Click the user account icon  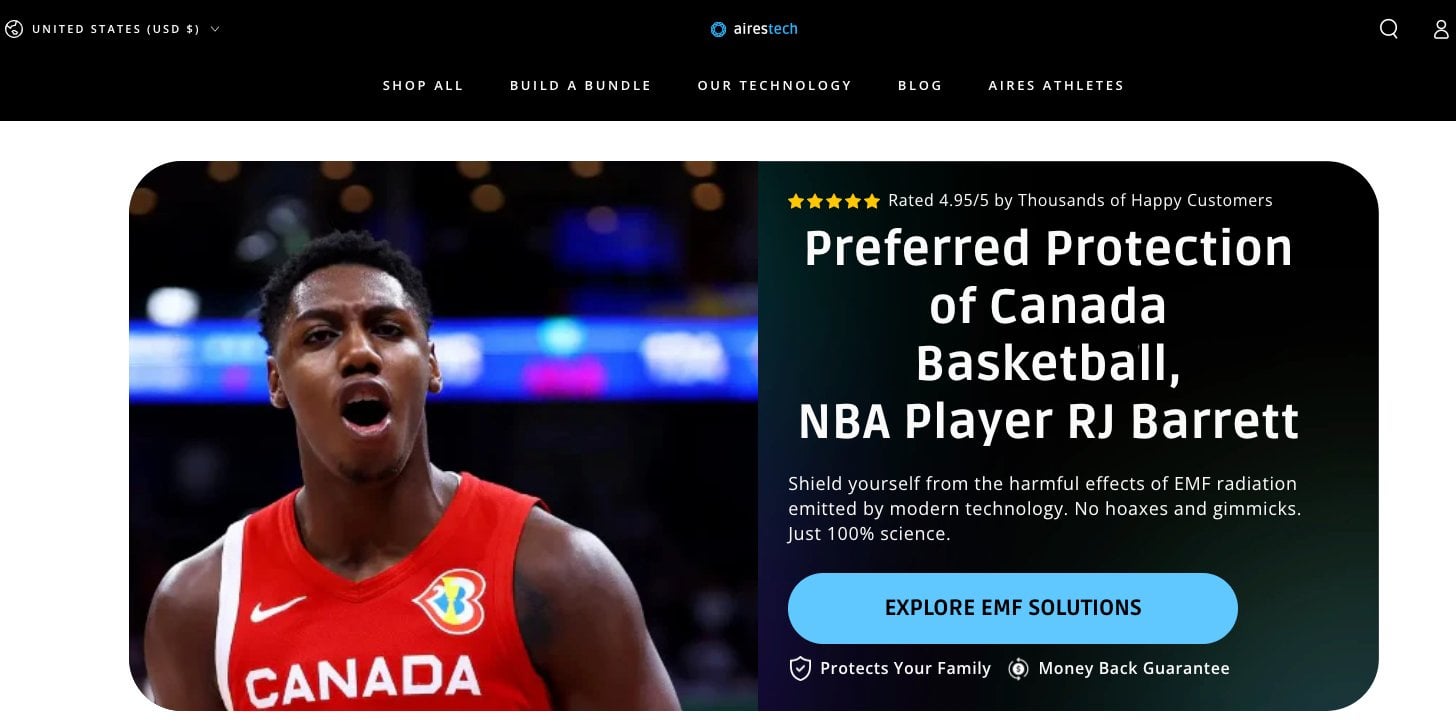pyautogui.click(x=1441, y=29)
